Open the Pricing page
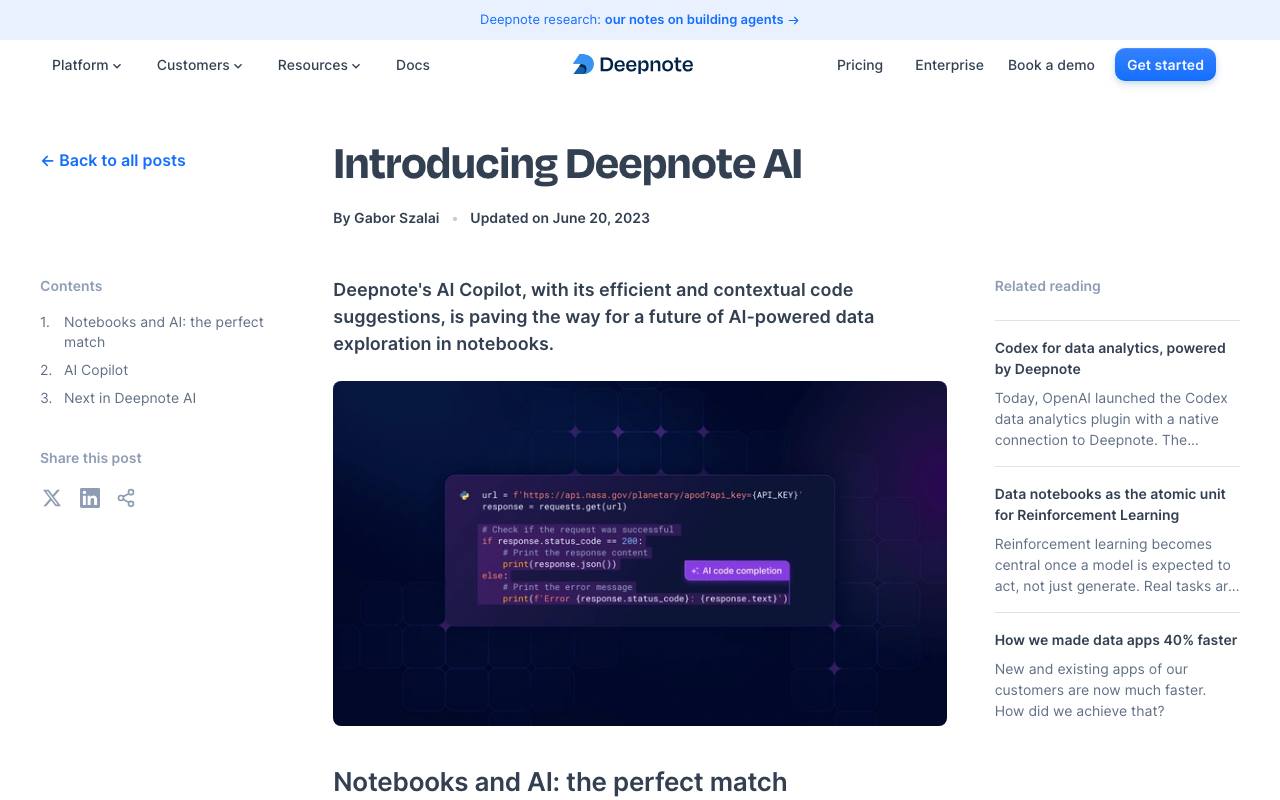This screenshot has width=1280, height=800. 860,65
